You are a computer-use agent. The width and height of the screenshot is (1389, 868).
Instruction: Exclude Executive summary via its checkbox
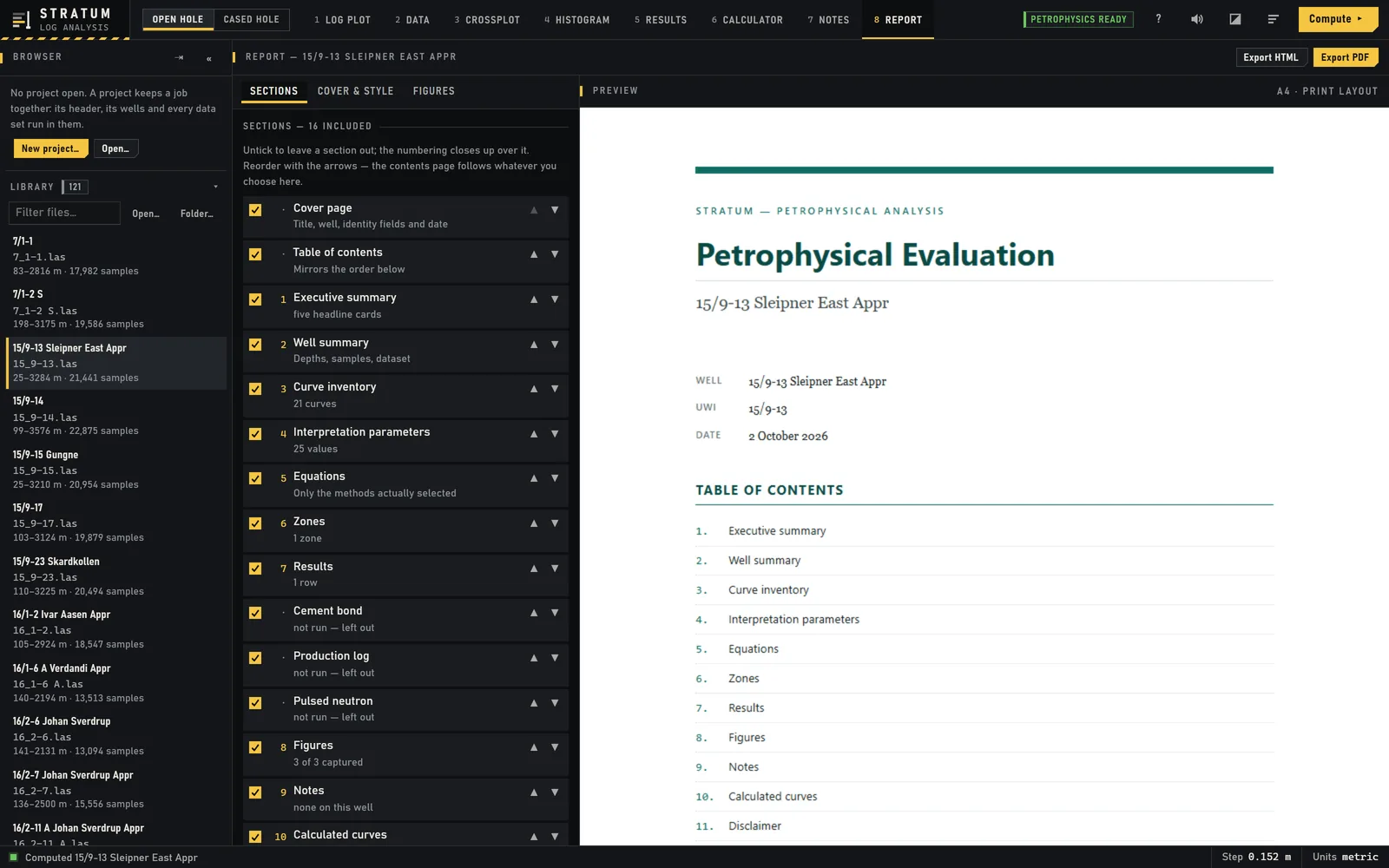click(255, 299)
